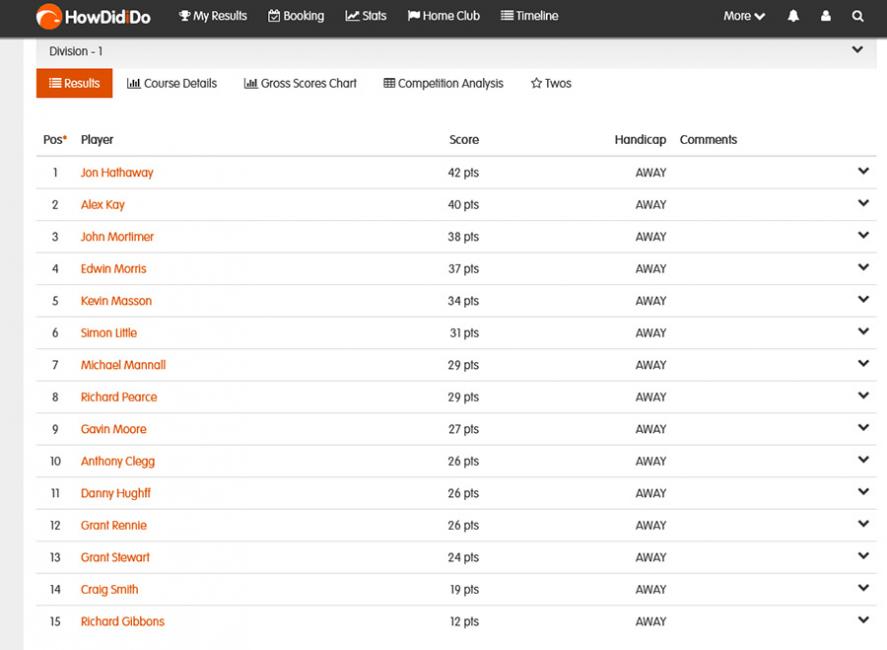Expand Richard Gibbons' row chevron
The width and height of the screenshot is (887, 650).
pos(863,619)
